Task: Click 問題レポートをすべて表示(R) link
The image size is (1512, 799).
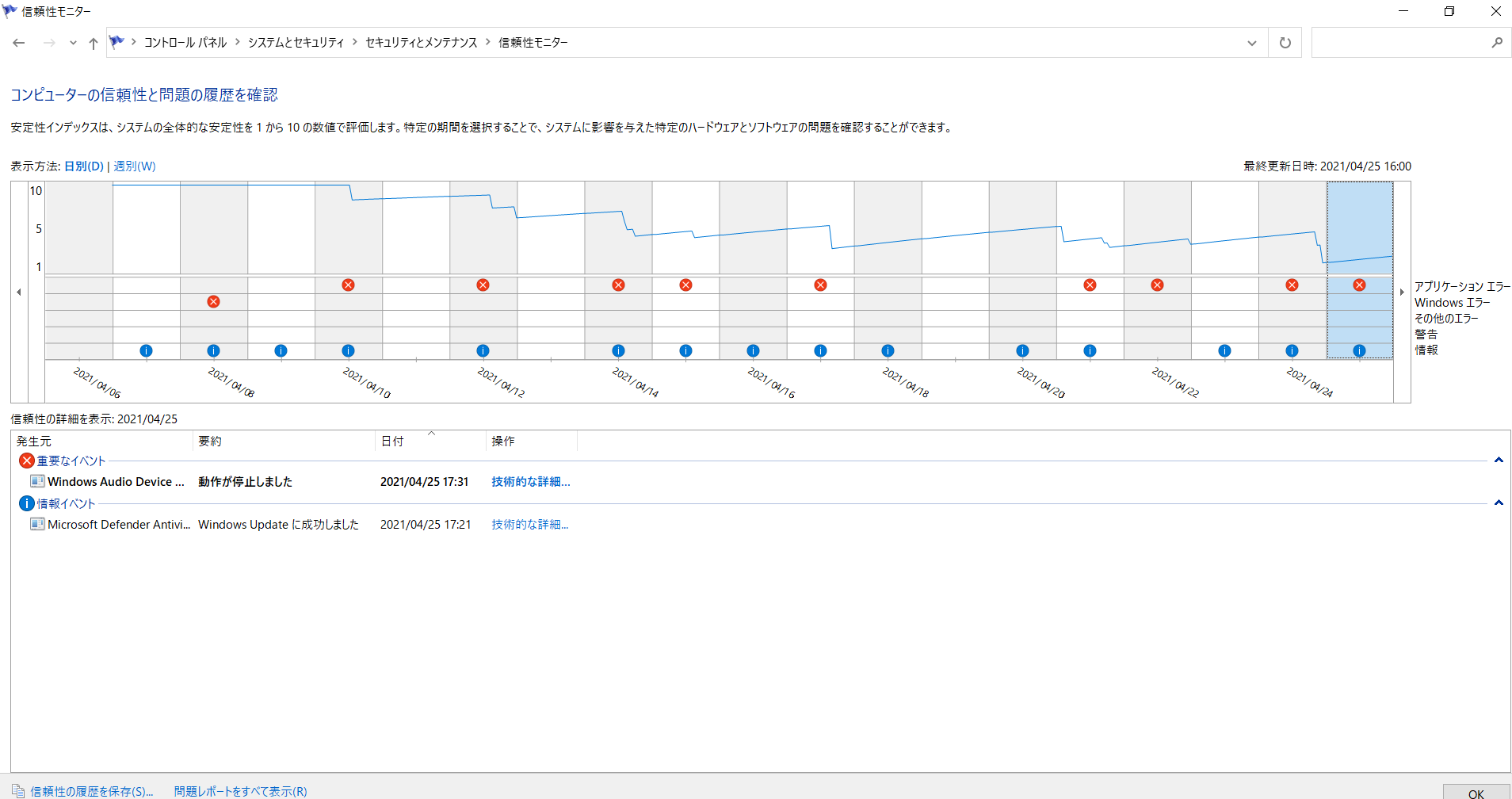Action: point(240,791)
